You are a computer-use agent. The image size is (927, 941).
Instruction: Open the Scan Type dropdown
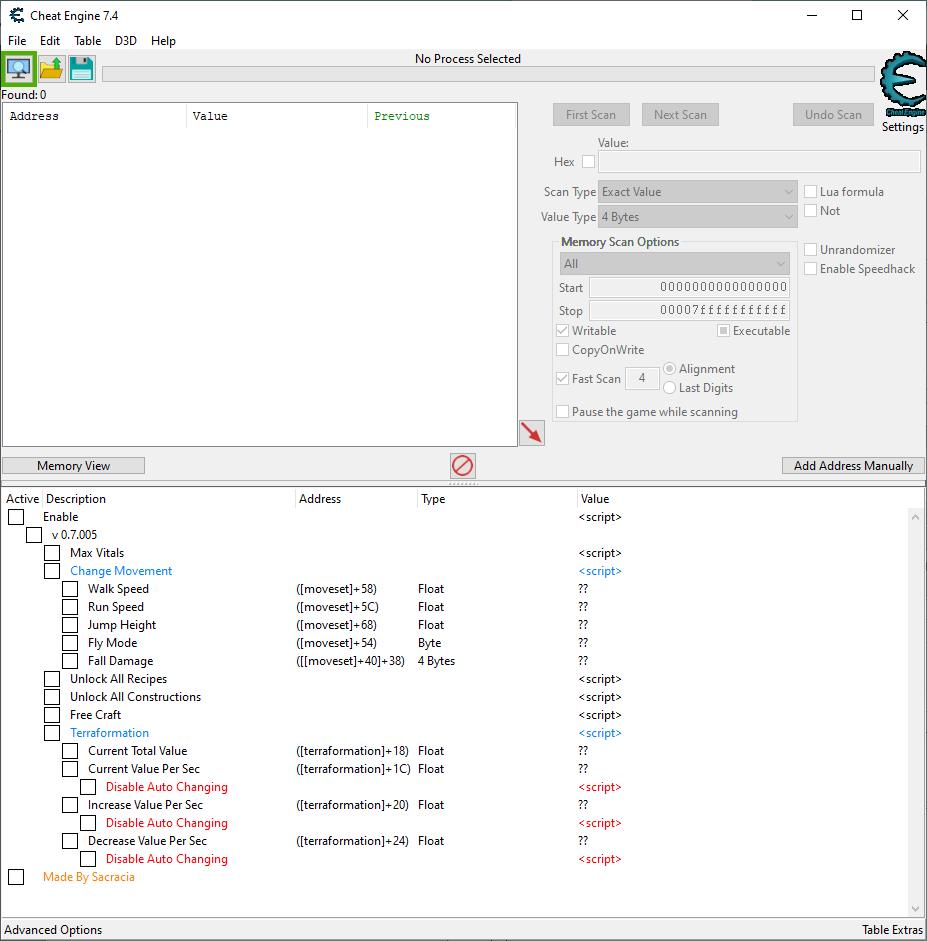pyautogui.click(x=697, y=192)
